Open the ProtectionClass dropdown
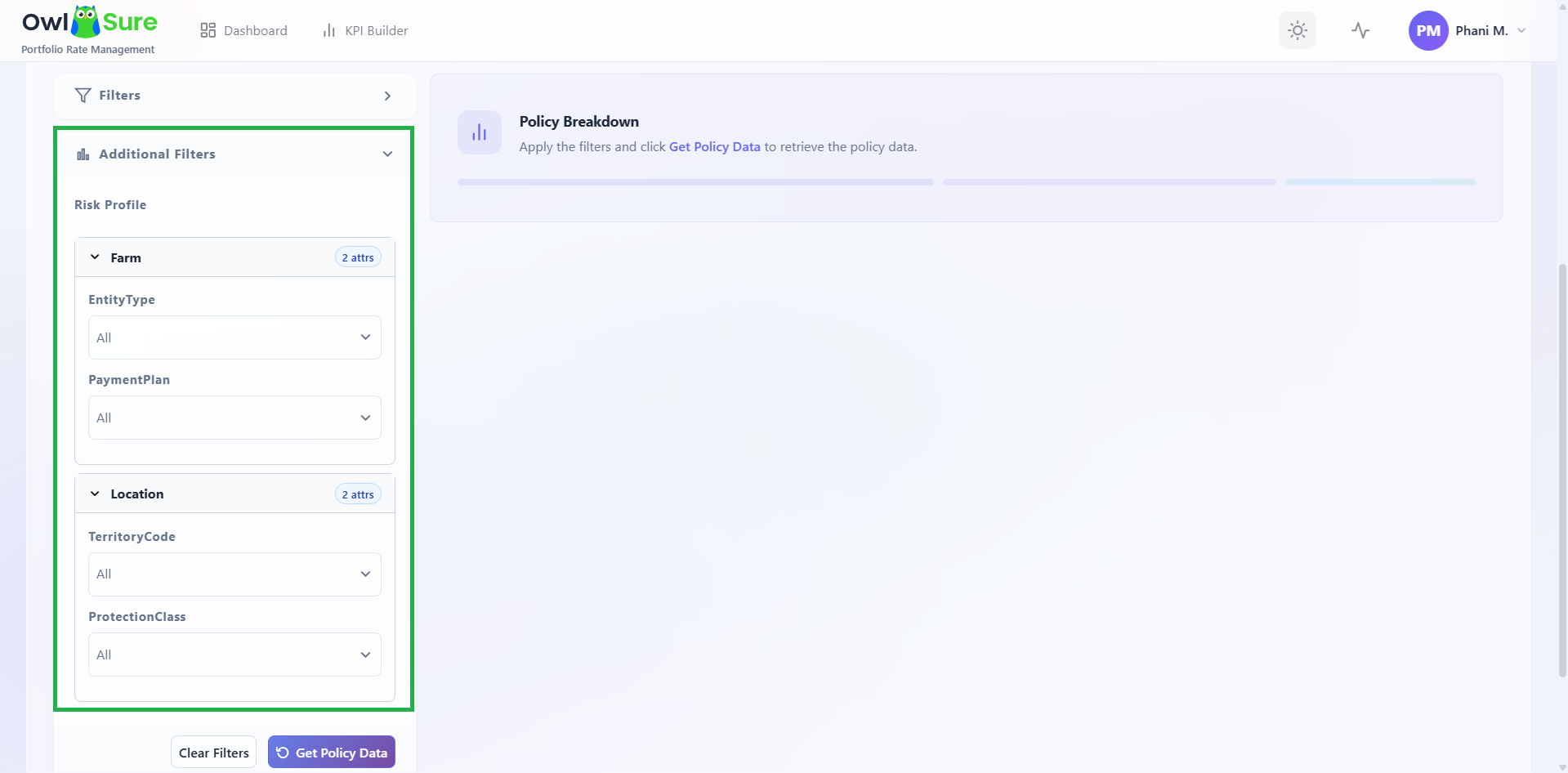 coord(235,655)
